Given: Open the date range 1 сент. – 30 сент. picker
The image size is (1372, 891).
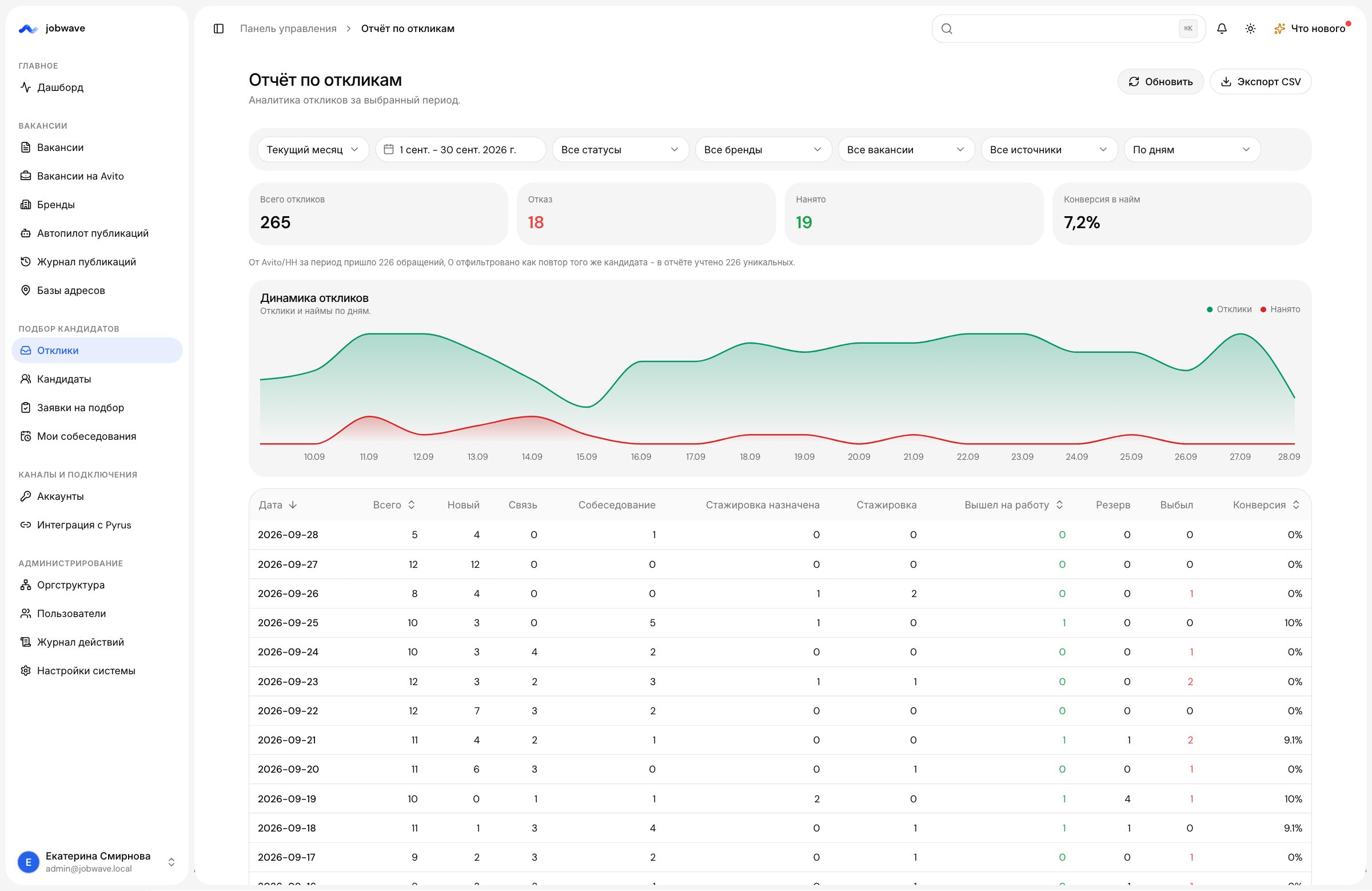Looking at the screenshot, I should point(461,149).
